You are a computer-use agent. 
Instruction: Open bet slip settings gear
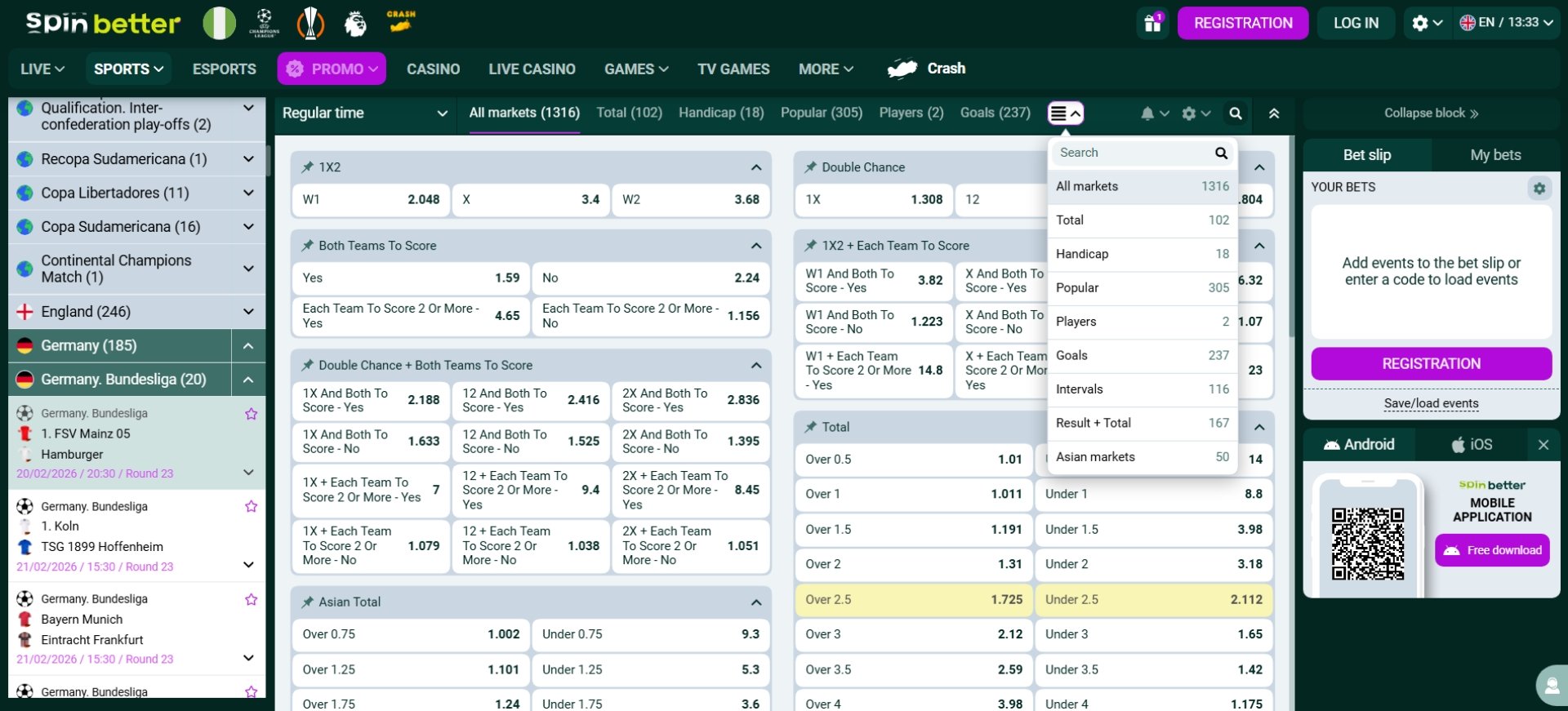pos(1539,189)
